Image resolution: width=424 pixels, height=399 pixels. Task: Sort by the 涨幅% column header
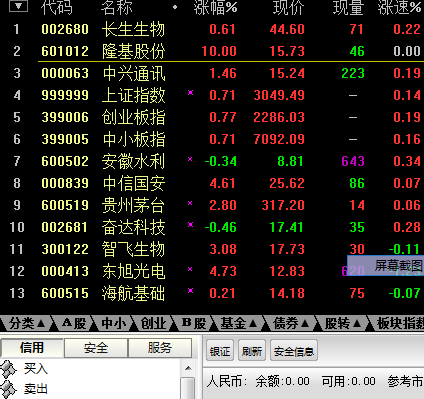pyautogui.click(x=215, y=8)
